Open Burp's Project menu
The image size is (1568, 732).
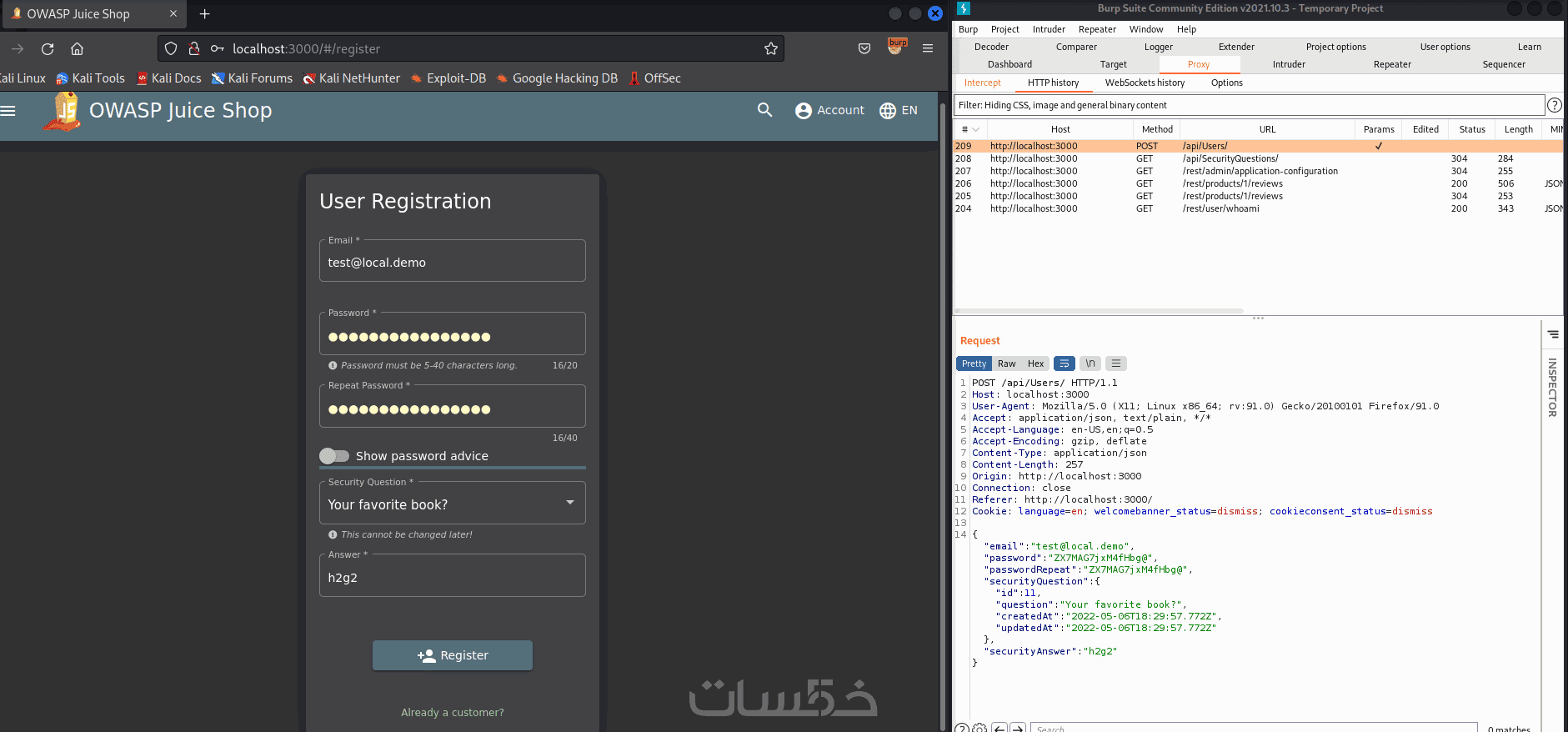[1004, 29]
